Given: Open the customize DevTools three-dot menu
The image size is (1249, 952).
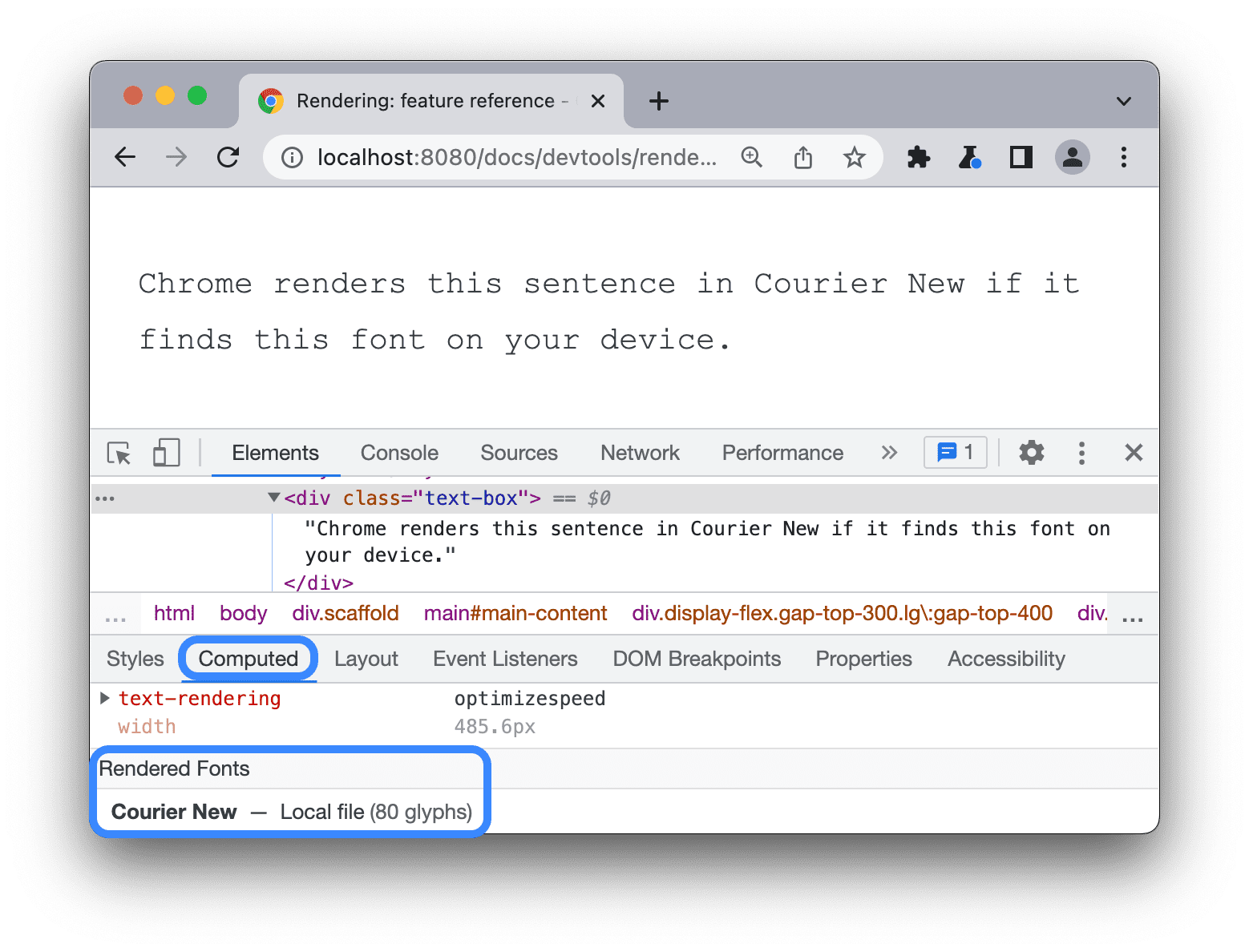Looking at the screenshot, I should click(1081, 453).
